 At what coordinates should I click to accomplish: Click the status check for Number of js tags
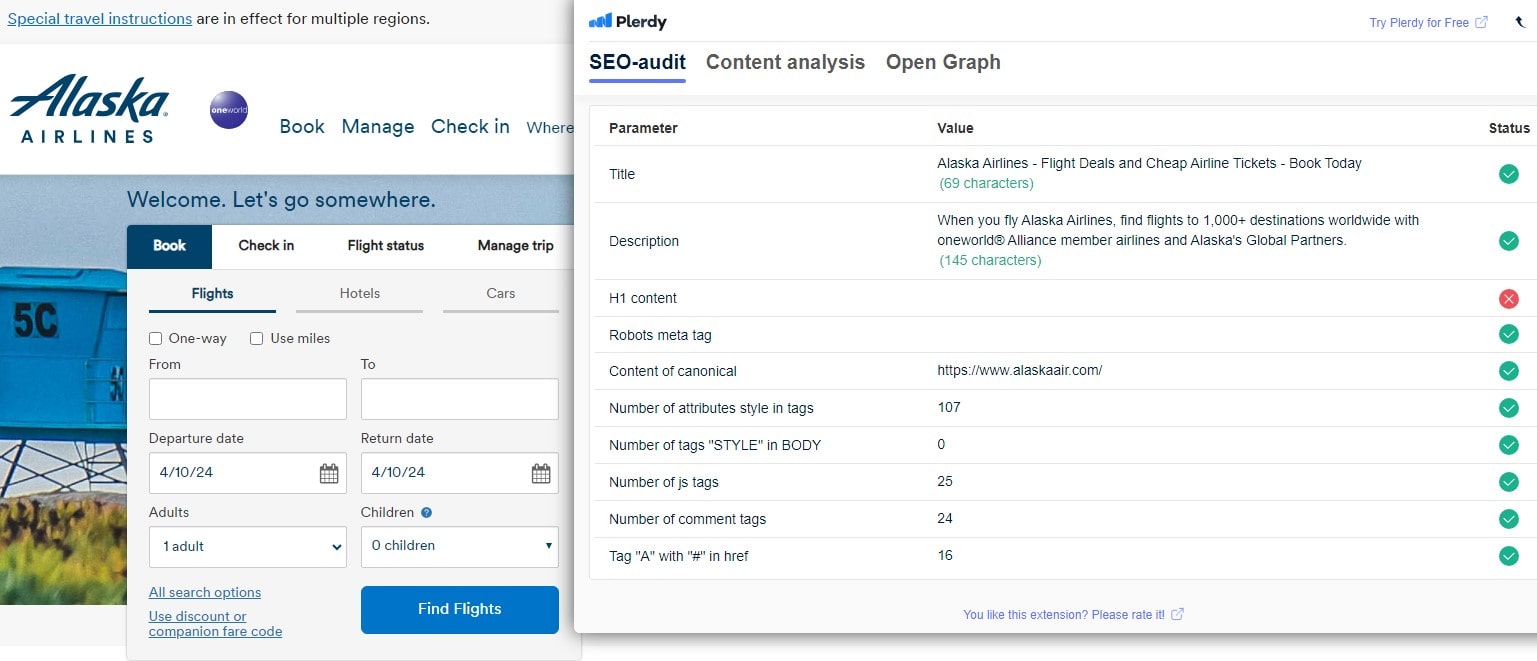tap(1509, 482)
